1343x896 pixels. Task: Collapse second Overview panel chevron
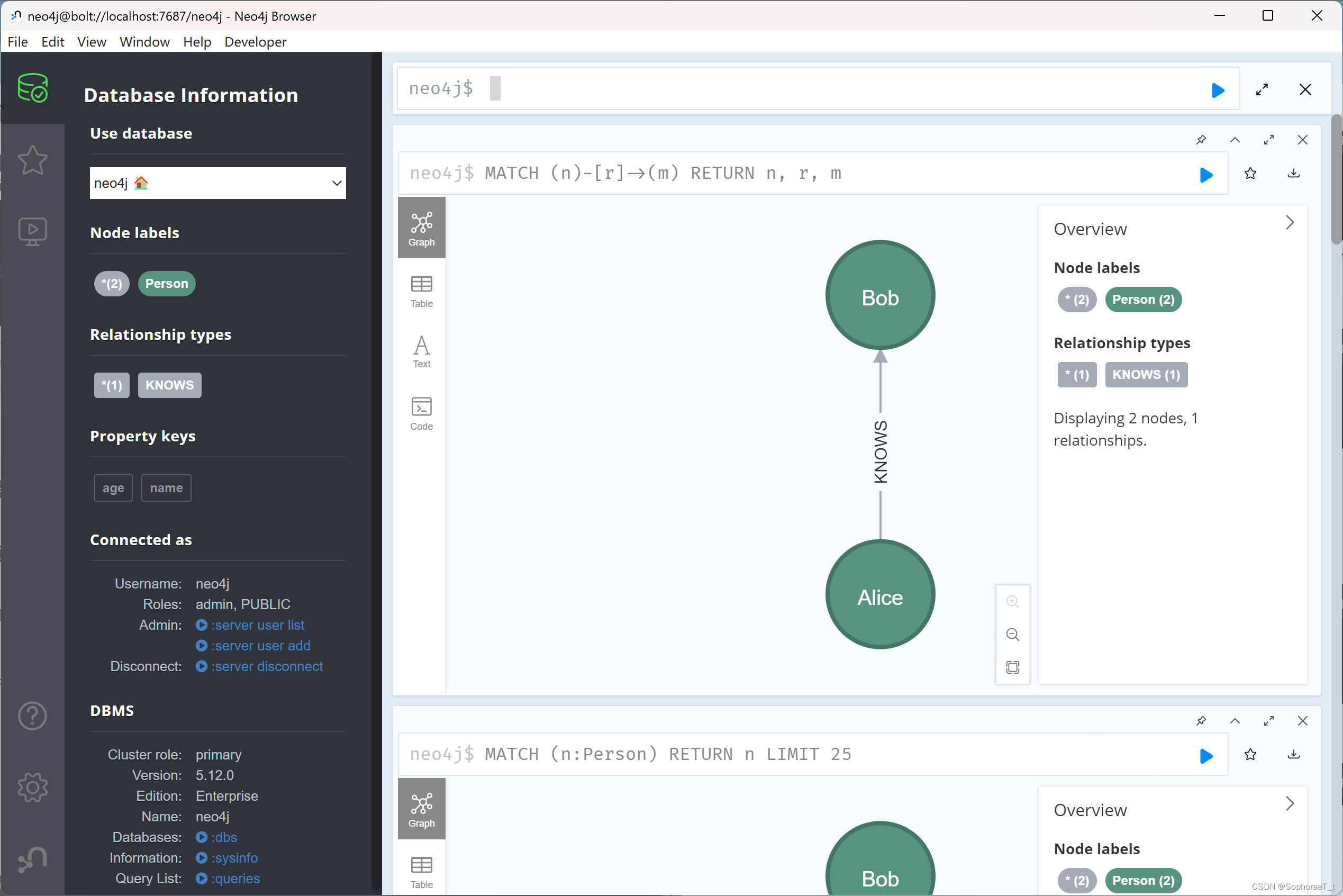tap(1290, 803)
